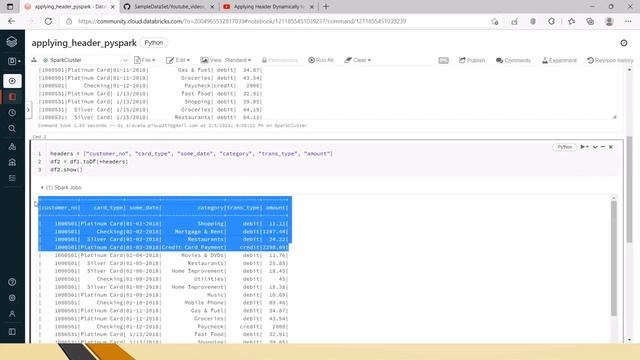The width and height of the screenshot is (640, 360).
Task: Switch to Applying Header Dynamically YouTube tab
Action: coord(269,7)
